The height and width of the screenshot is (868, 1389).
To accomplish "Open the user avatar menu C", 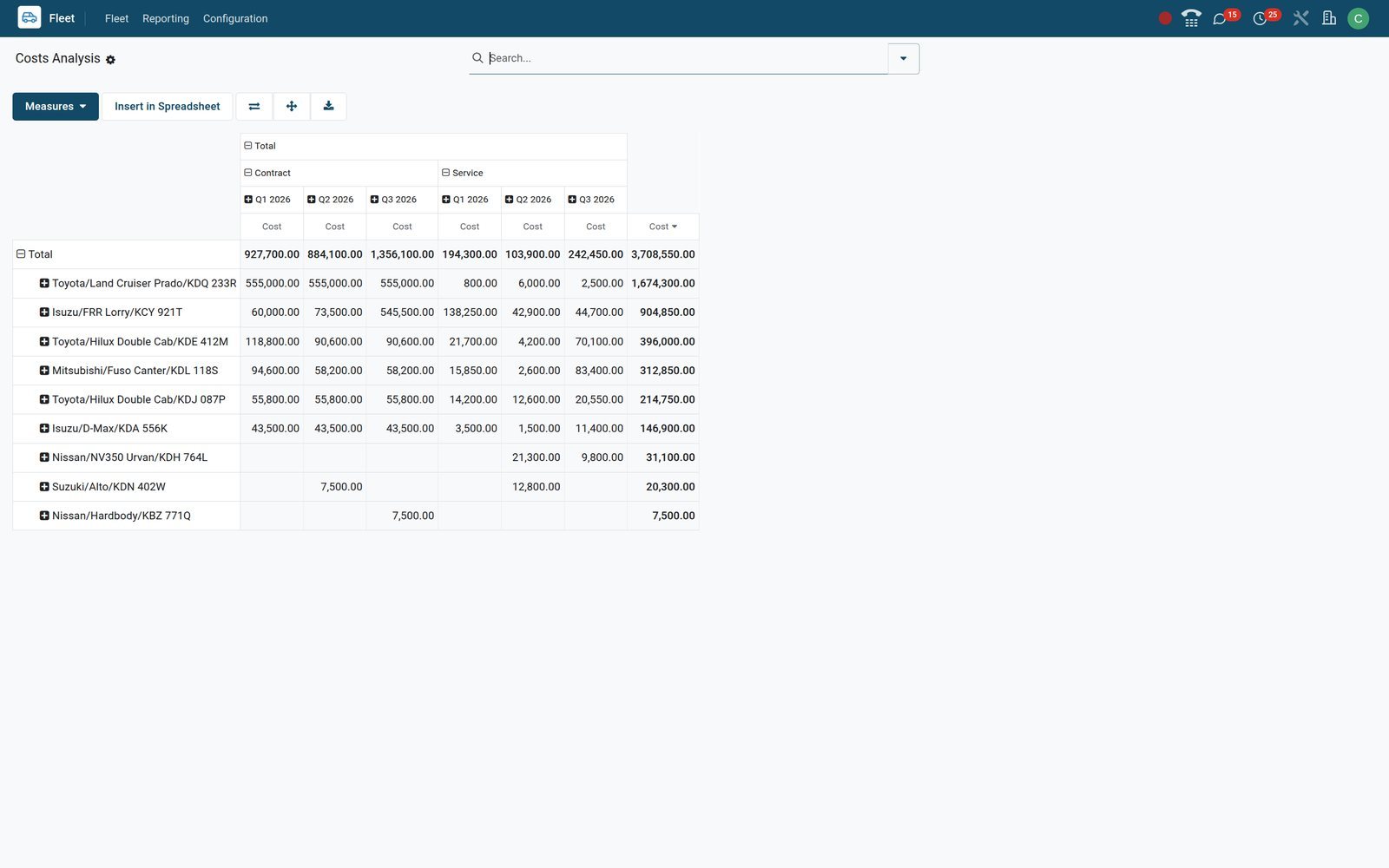I will [1358, 18].
